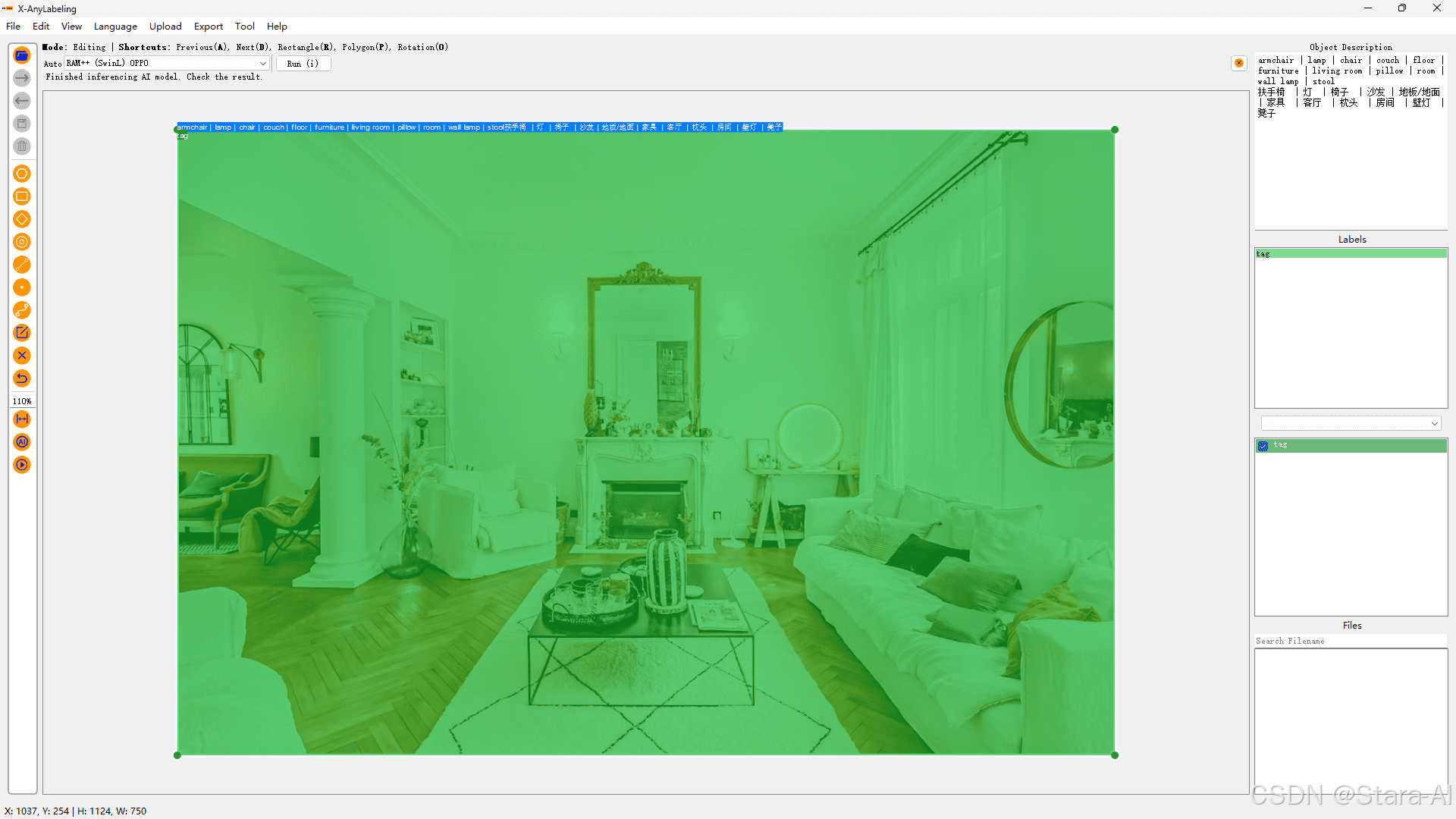Click the Auto Labeling AI icon

[22, 442]
